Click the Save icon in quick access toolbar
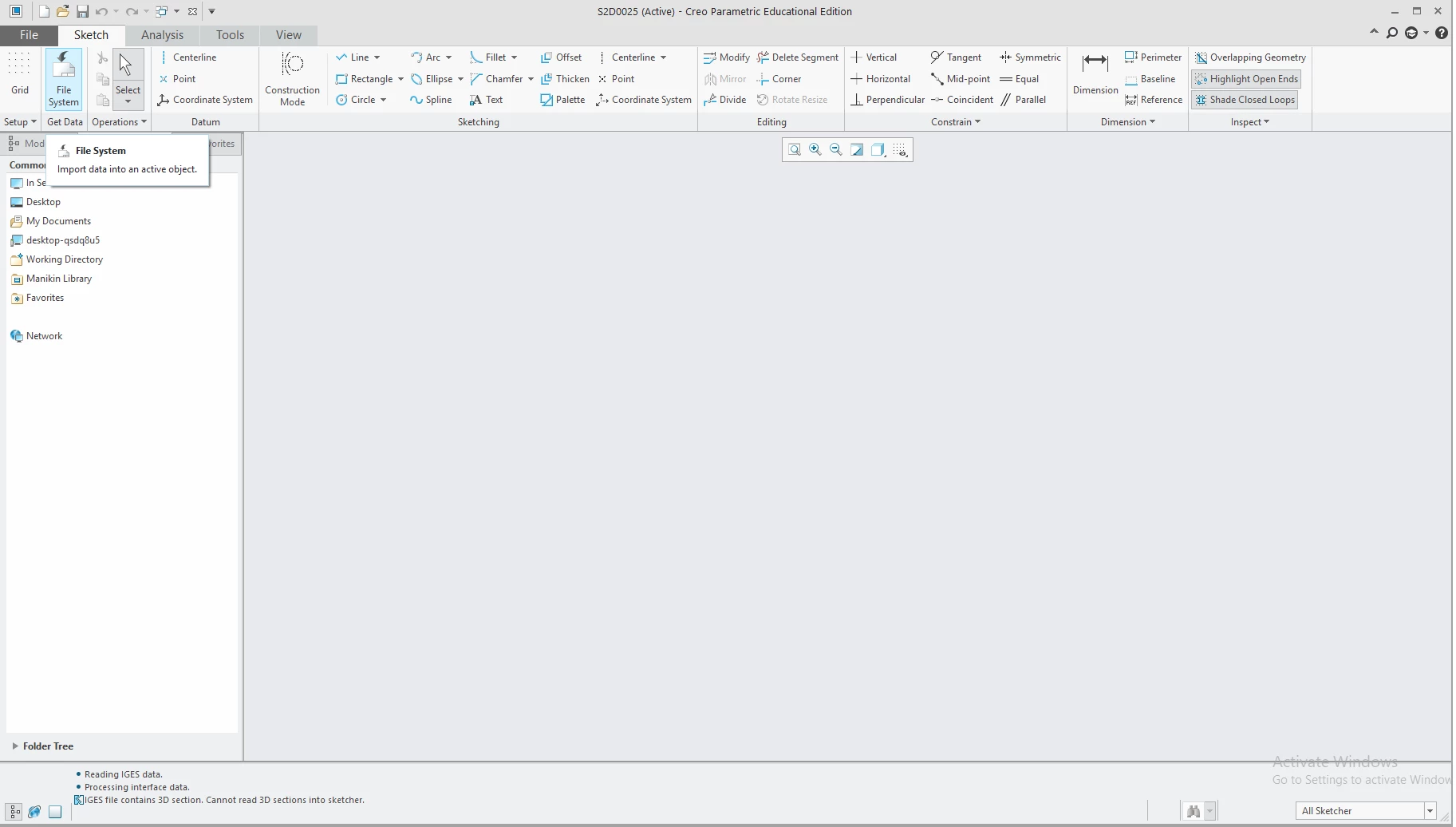Screen dimensions: 1456x827 (82, 11)
